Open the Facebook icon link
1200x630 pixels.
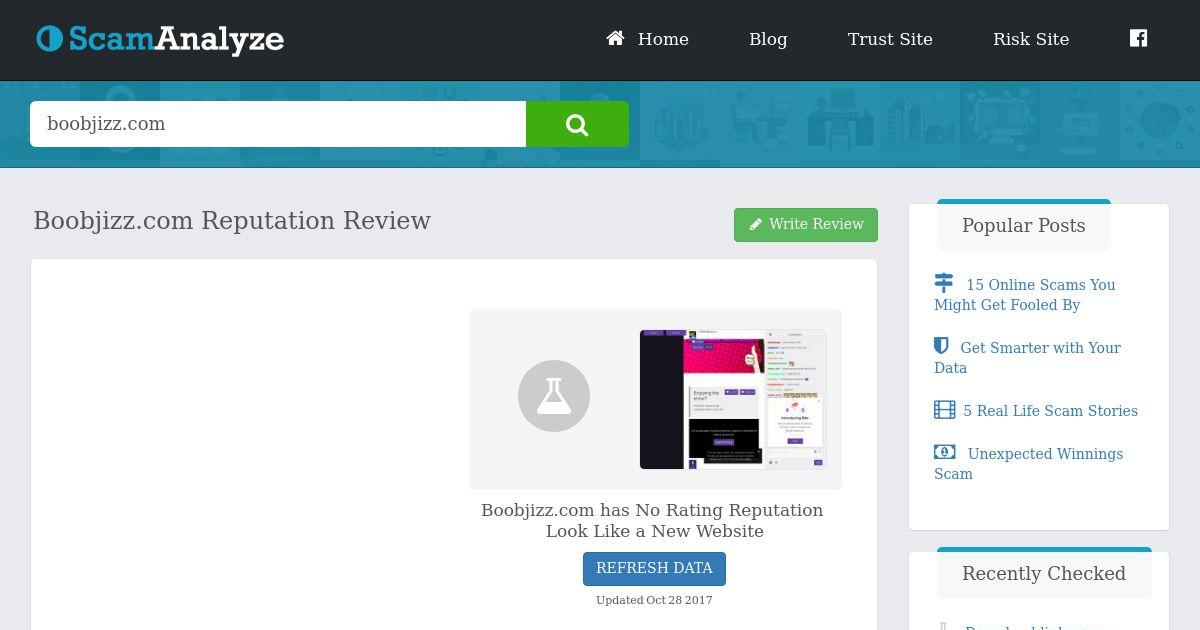[x=1138, y=38]
